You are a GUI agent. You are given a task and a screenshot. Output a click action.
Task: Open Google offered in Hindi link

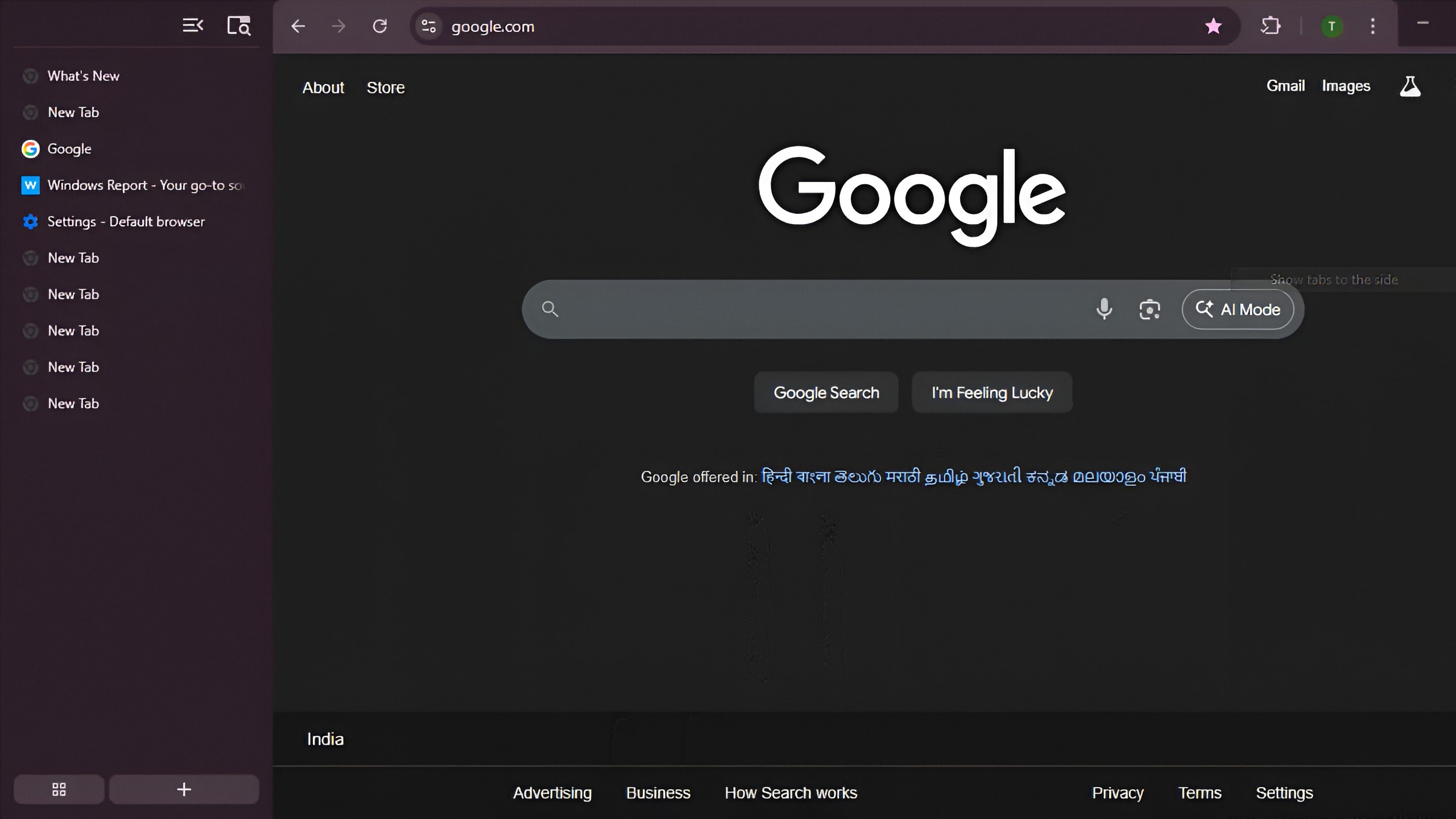776,477
